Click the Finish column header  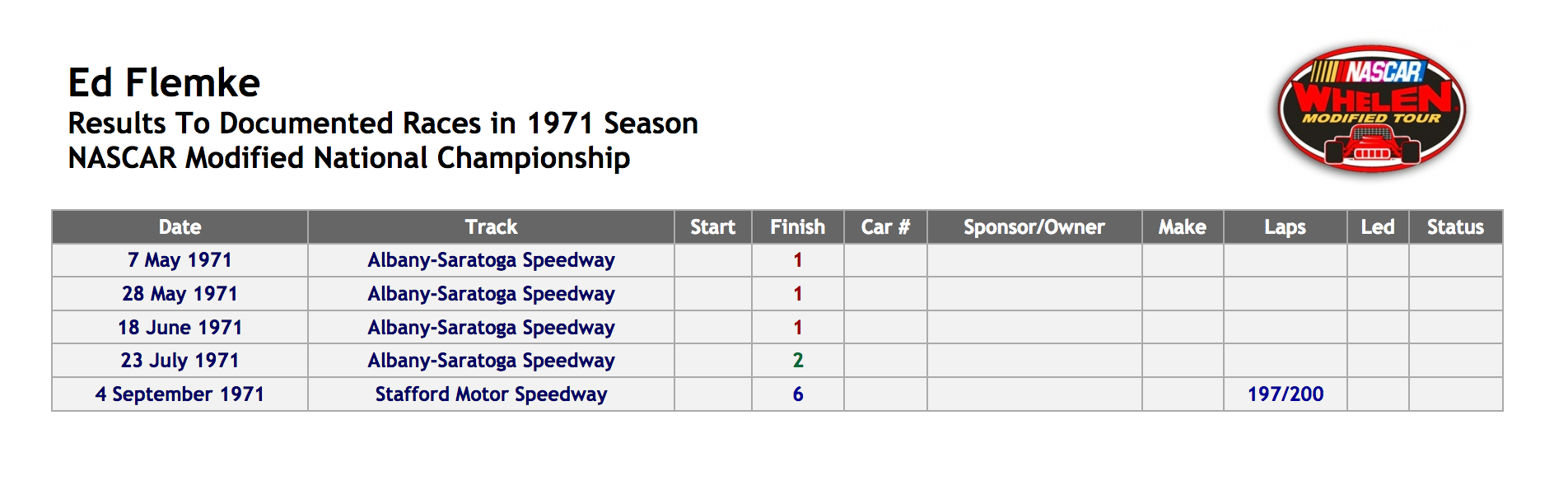click(797, 227)
